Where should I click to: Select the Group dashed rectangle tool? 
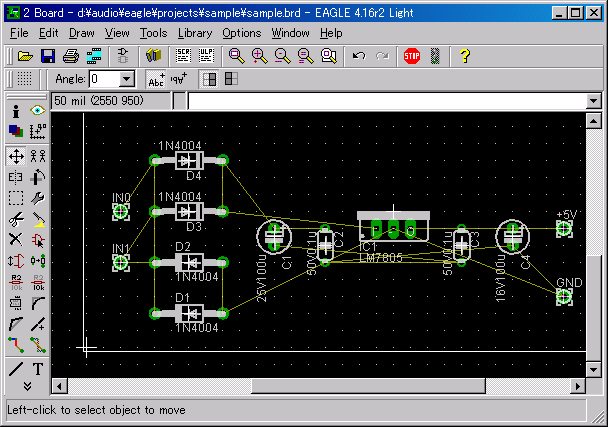point(16,198)
